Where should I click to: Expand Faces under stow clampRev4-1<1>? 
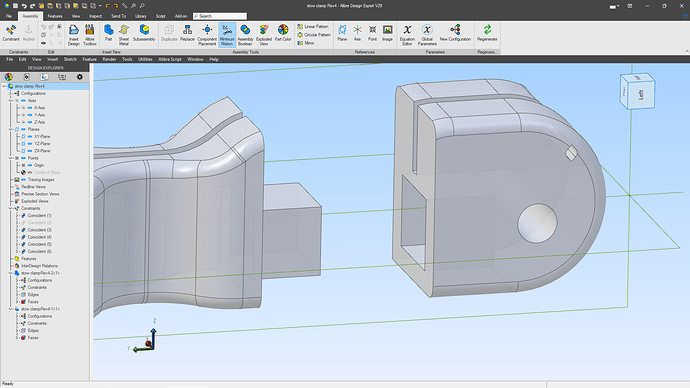tap(17, 338)
